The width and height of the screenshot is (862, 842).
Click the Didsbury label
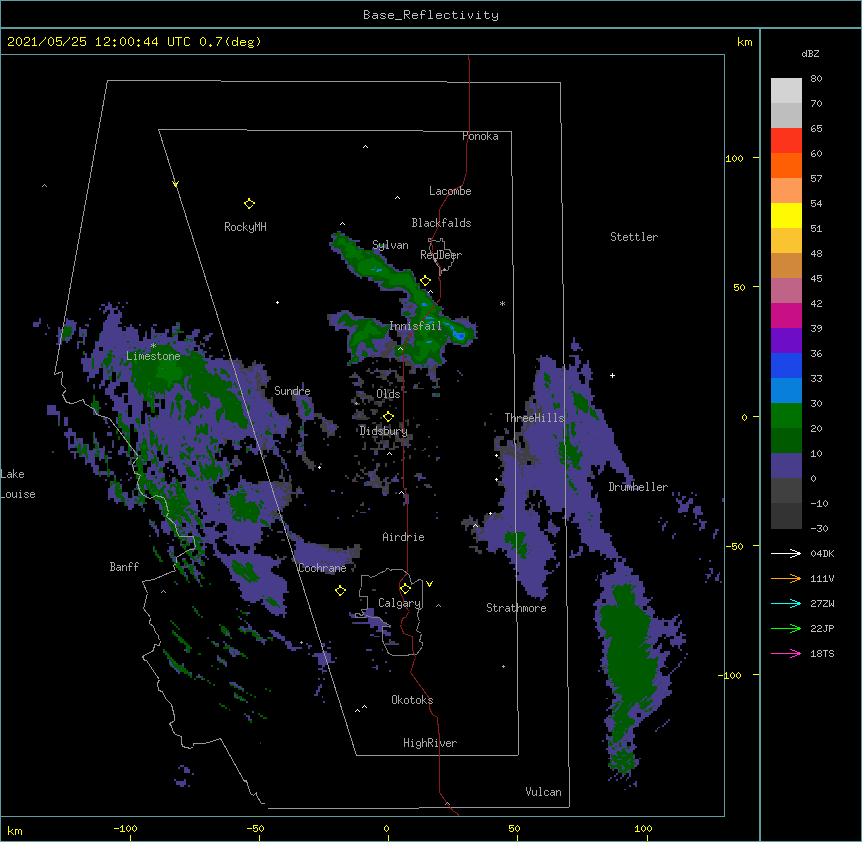[x=383, y=431]
